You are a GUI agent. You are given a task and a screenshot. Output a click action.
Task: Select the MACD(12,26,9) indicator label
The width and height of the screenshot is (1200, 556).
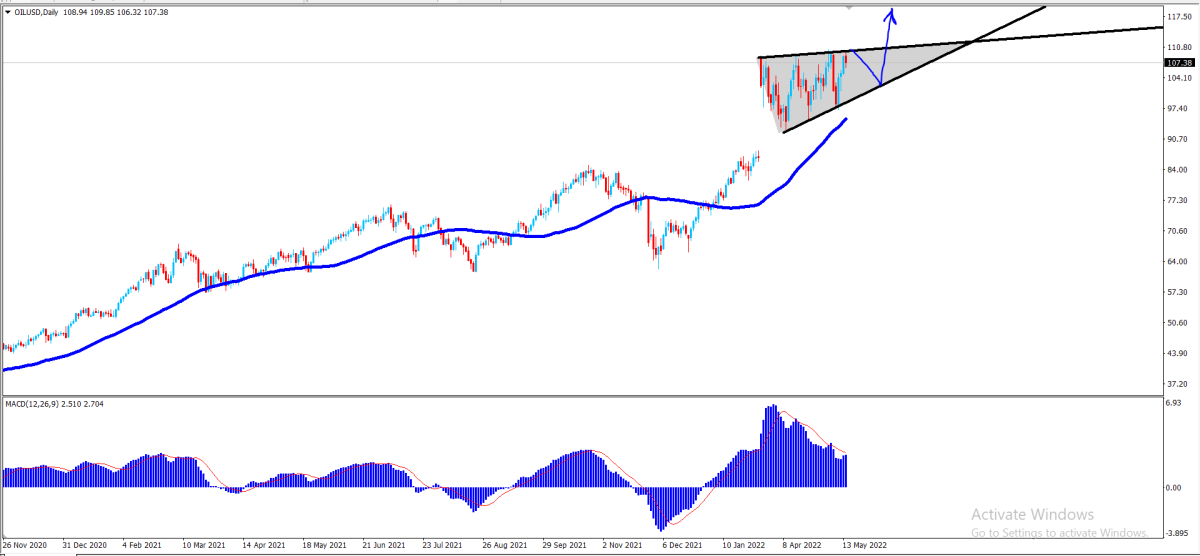(x=35, y=403)
